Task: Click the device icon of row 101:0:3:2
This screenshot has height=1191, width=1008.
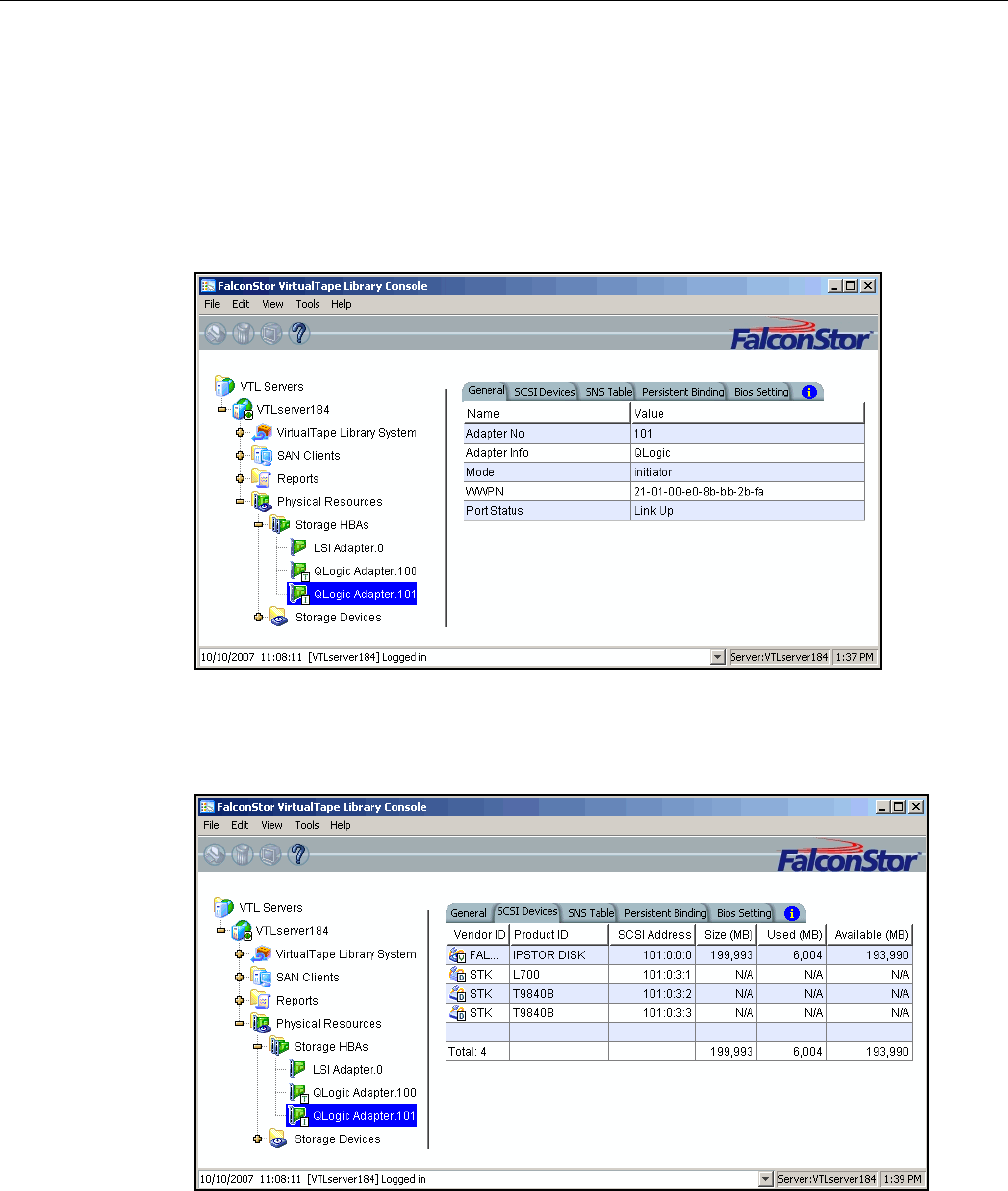Action: pos(457,994)
